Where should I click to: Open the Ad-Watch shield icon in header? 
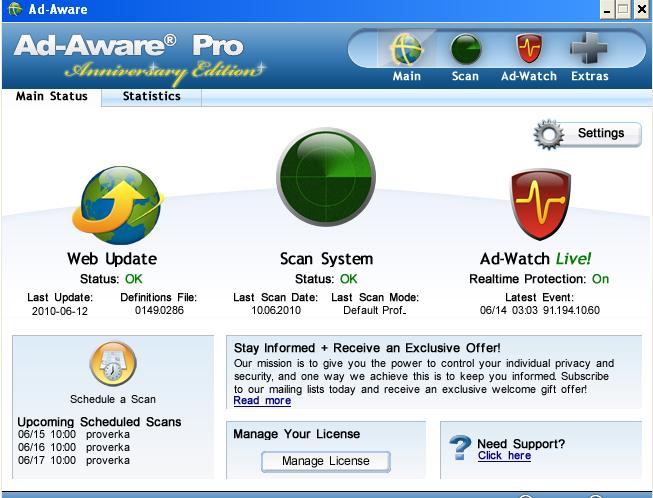pos(528,51)
